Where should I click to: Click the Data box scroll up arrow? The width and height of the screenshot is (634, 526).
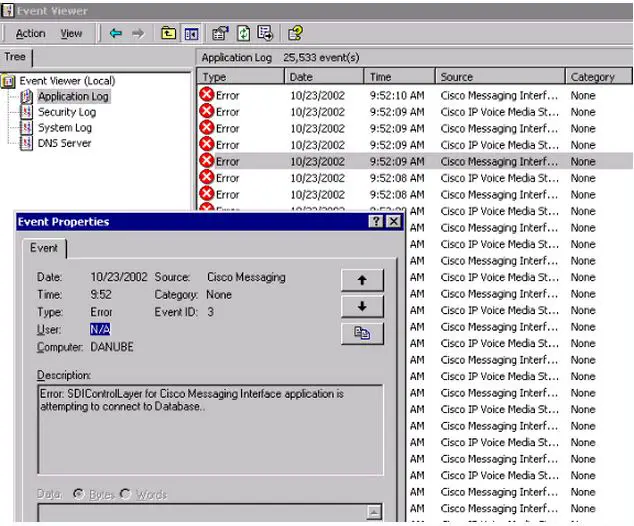(374, 512)
